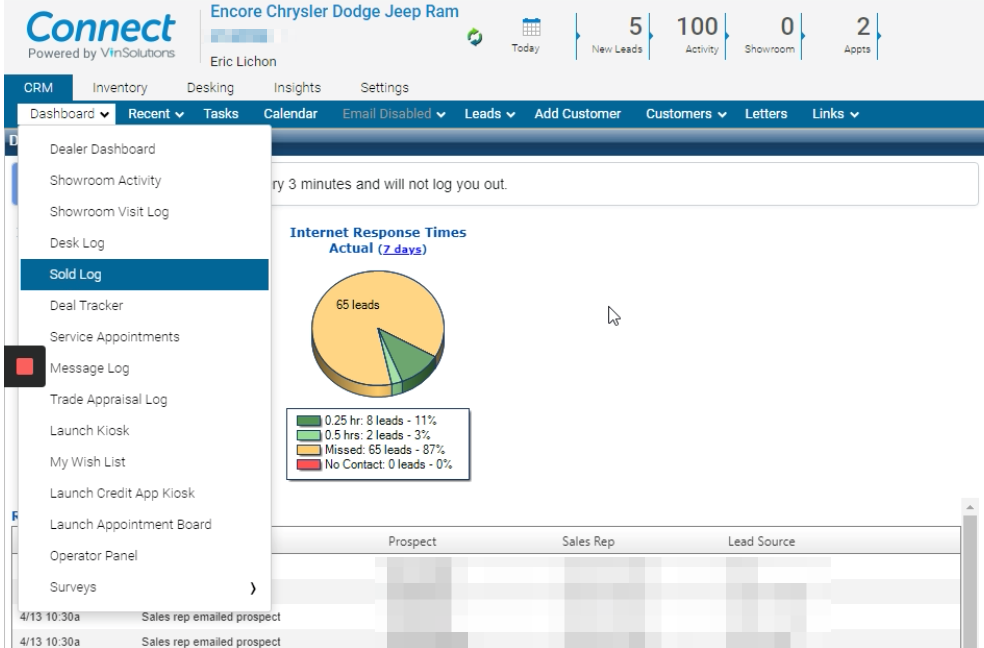
Task: Click the orange Missed legend swatch
Action: [308, 450]
